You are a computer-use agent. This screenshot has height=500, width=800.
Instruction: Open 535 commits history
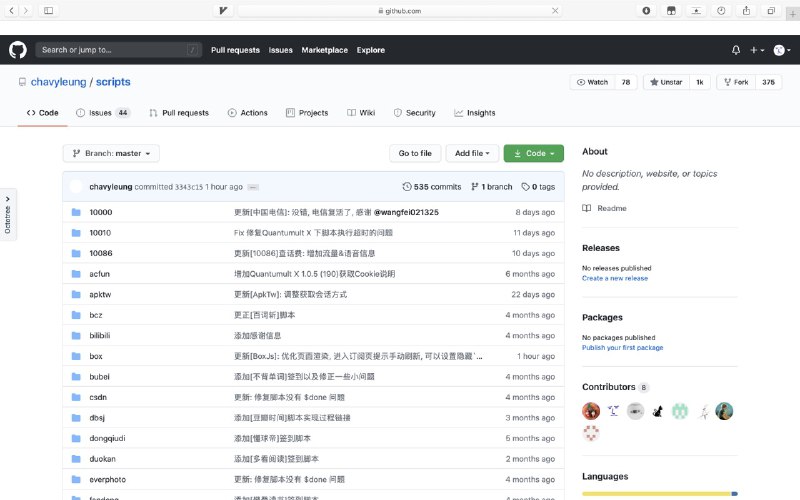432,187
